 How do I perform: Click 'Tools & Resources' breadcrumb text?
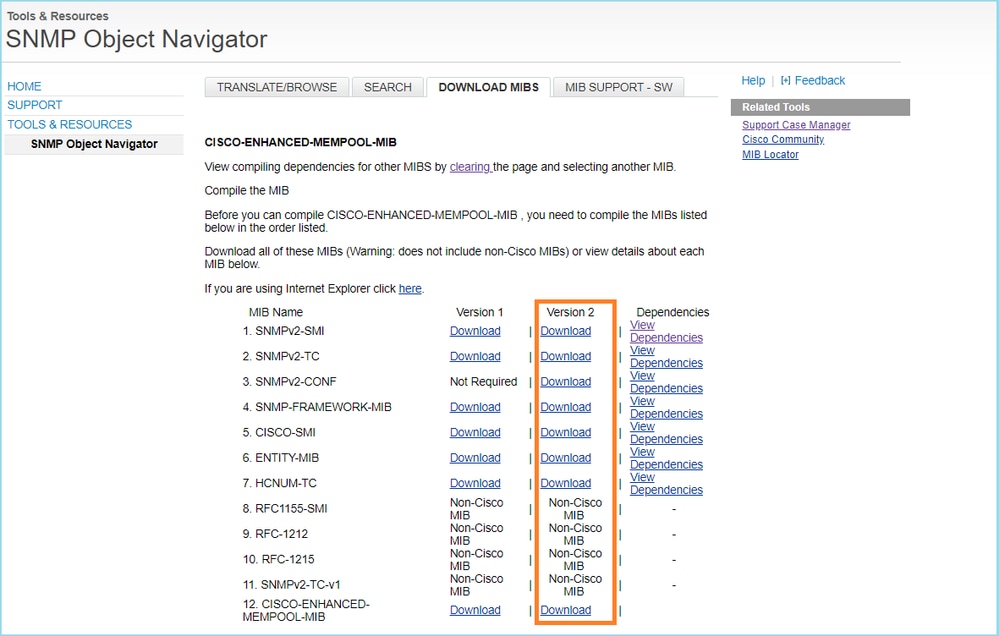point(57,16)
